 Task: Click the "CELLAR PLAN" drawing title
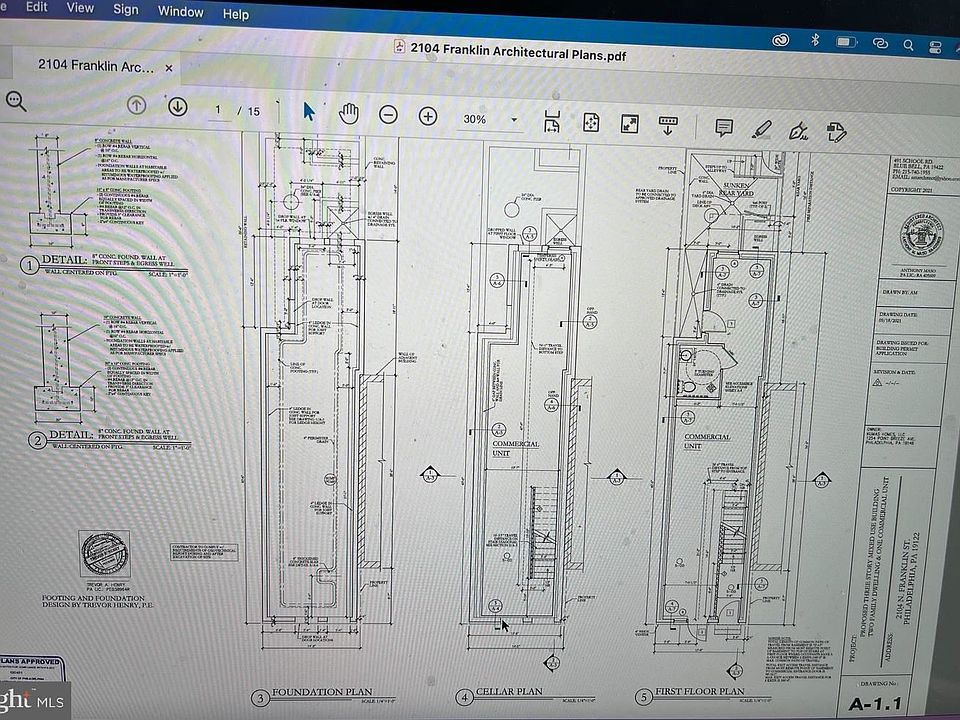(x=509, y=691)
